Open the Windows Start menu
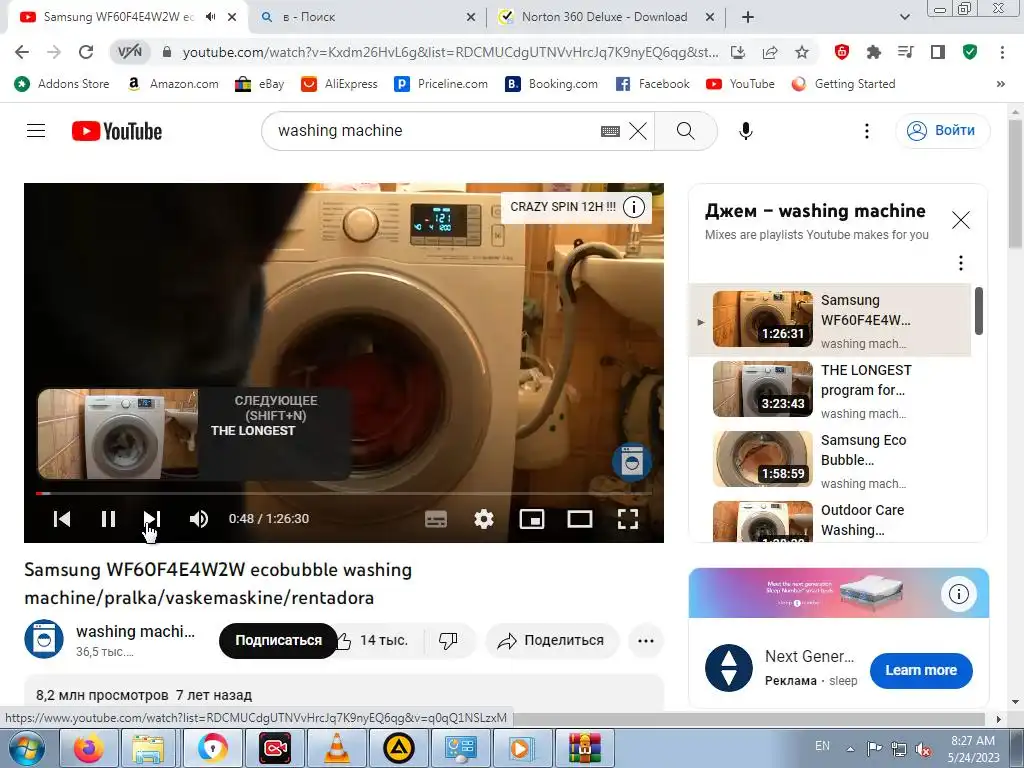The height and width of the screenshot is (768, 1024). 27,748
